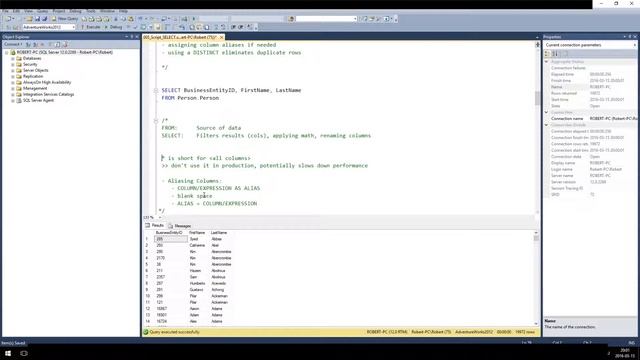Click the Windows Start button

click(8, 353)
